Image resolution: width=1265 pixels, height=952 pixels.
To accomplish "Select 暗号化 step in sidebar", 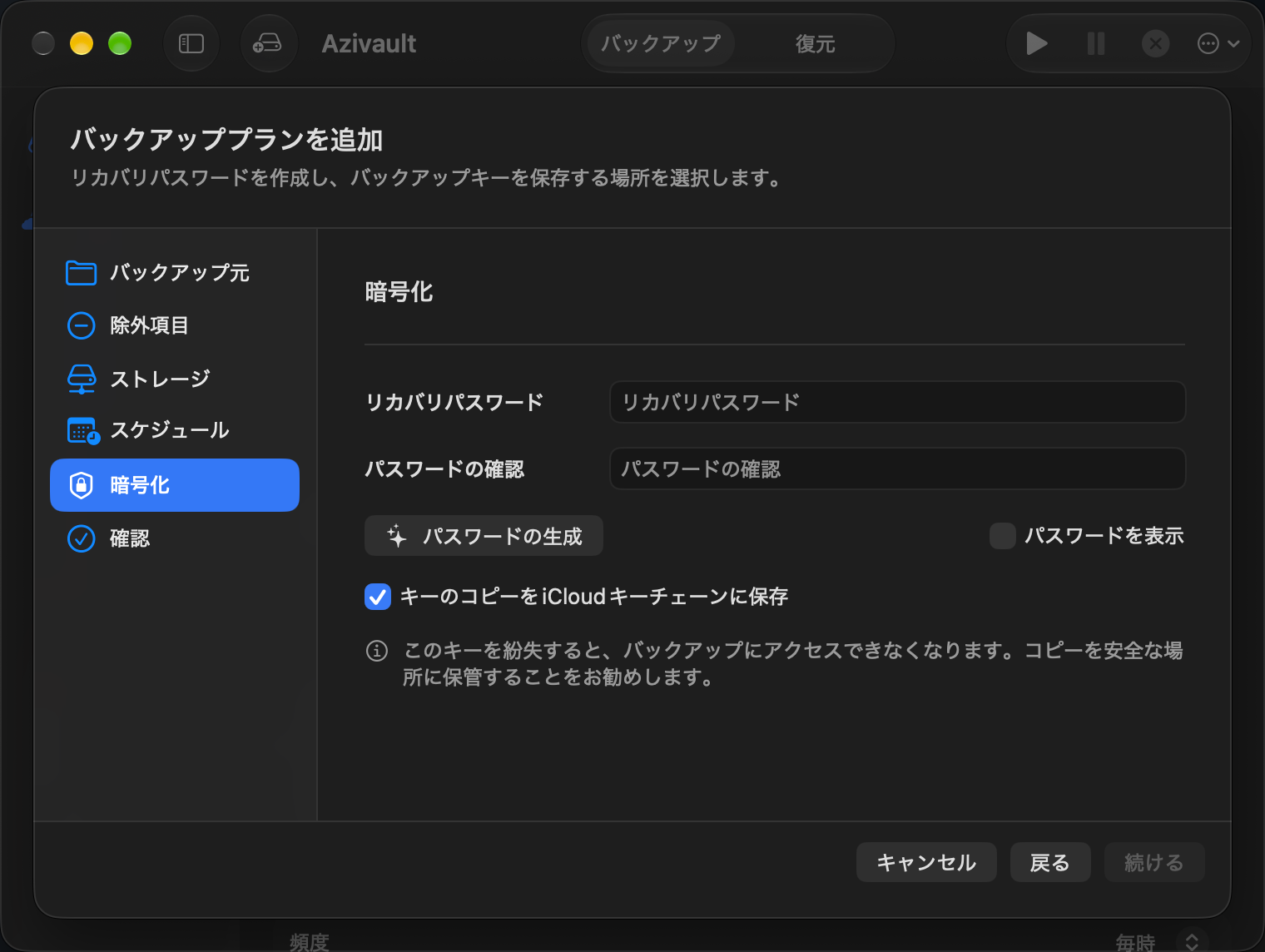I will (175, 485).
